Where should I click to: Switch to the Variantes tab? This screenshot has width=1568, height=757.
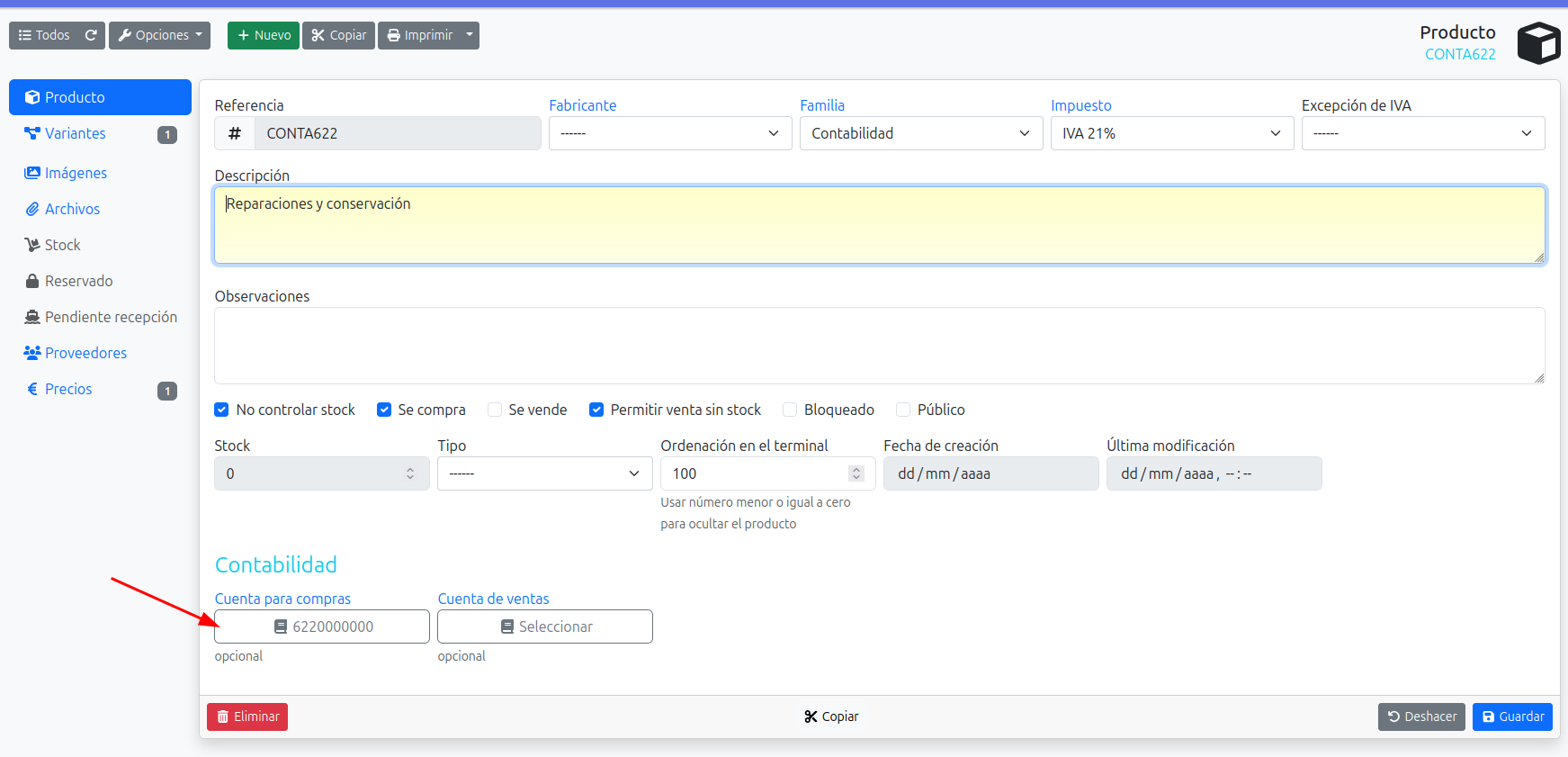pyautogui.click(x=76, y=133)
